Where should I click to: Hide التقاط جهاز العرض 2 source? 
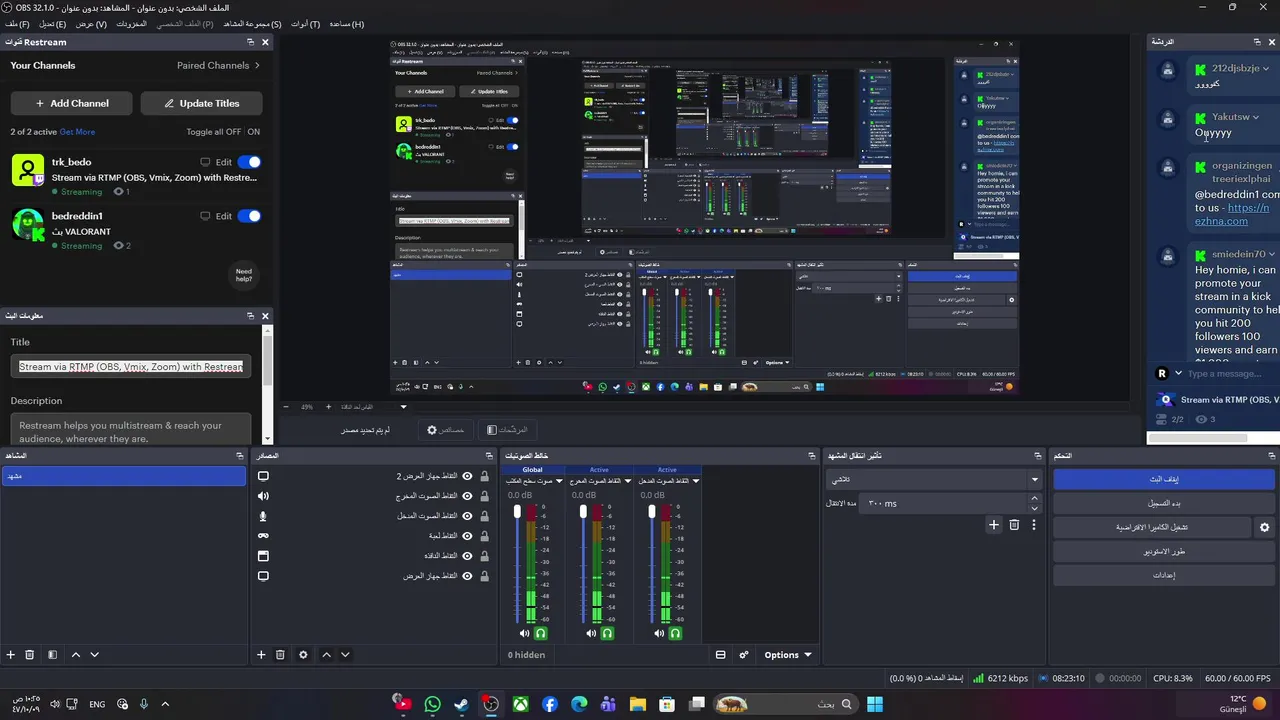click(467, 476)
